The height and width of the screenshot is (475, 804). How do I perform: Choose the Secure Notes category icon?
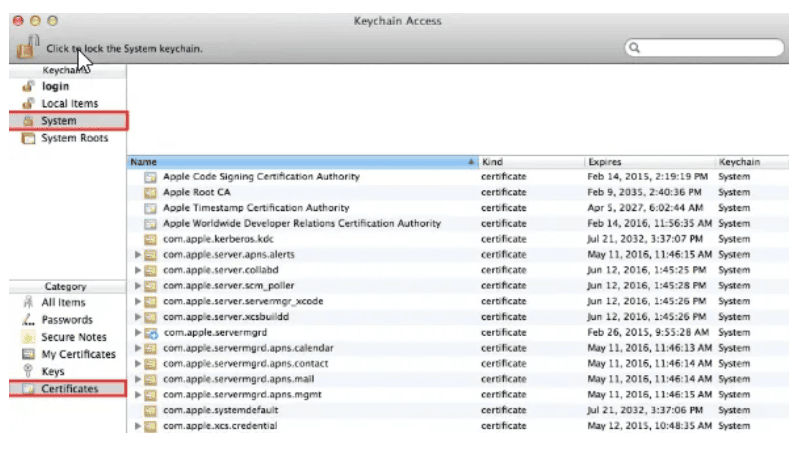coord(28,337)
